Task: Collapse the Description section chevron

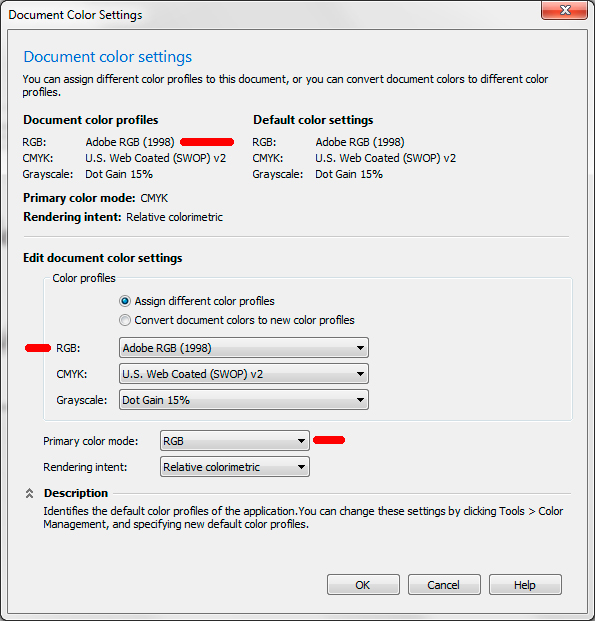Action: (x=29, y=493)
